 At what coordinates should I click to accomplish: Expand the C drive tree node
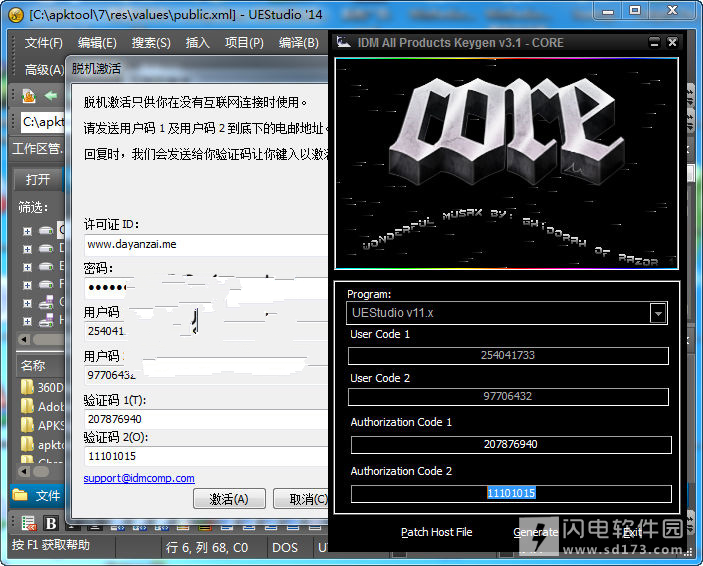[27, 231]
